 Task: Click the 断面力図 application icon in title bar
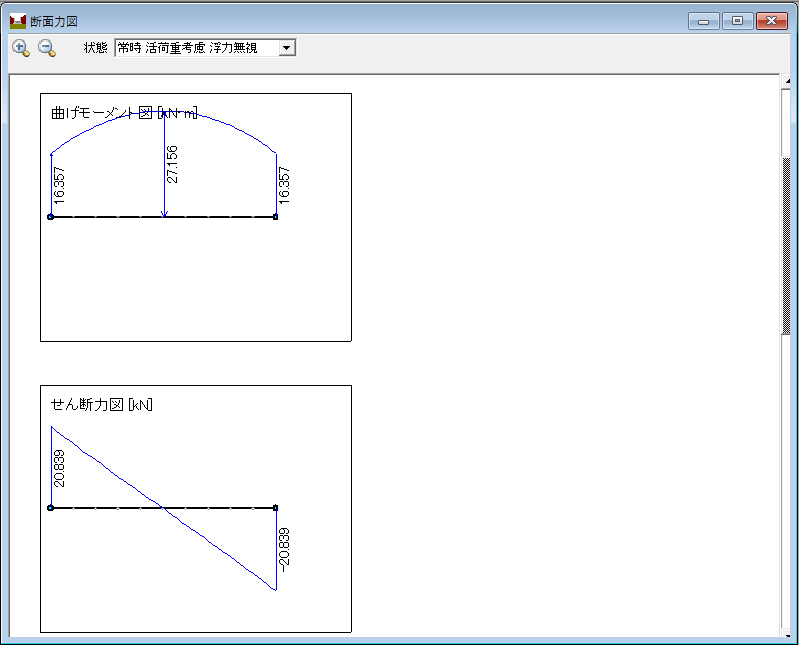click(17, 21)
